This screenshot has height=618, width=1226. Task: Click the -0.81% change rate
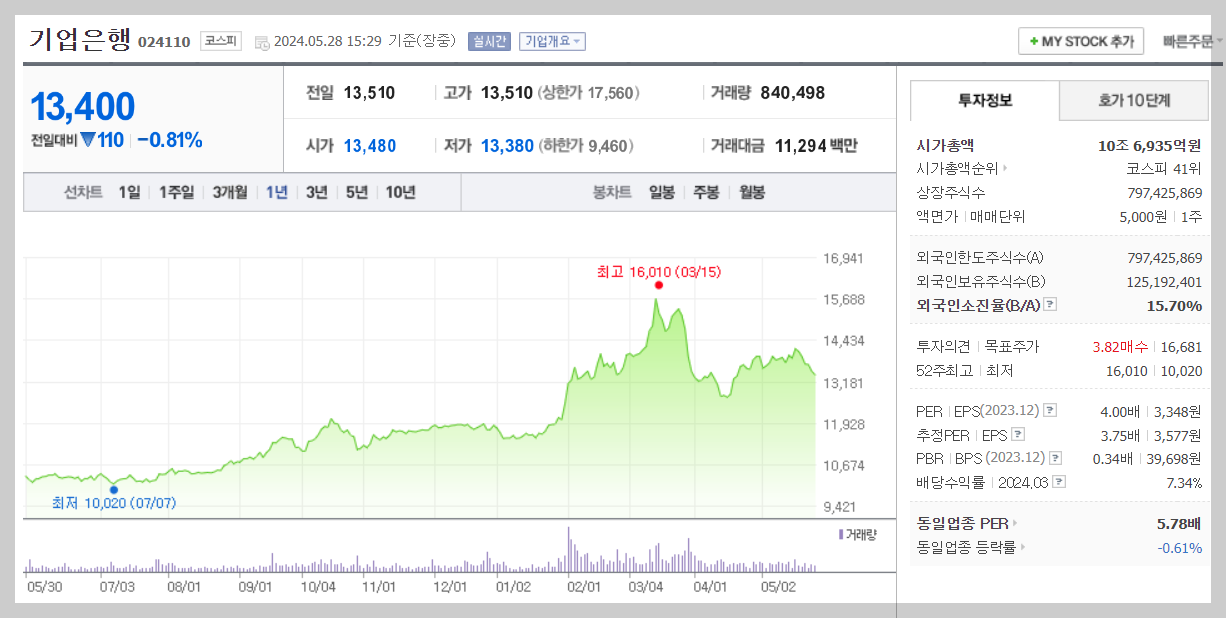click(169, 140)
